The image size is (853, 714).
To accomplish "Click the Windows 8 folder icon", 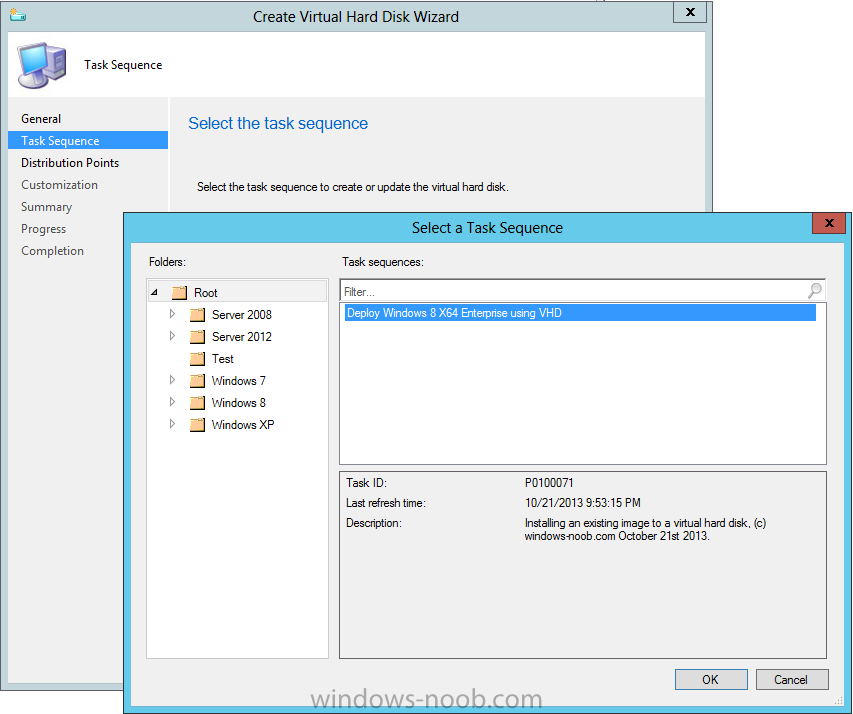I will pos(197,403).
